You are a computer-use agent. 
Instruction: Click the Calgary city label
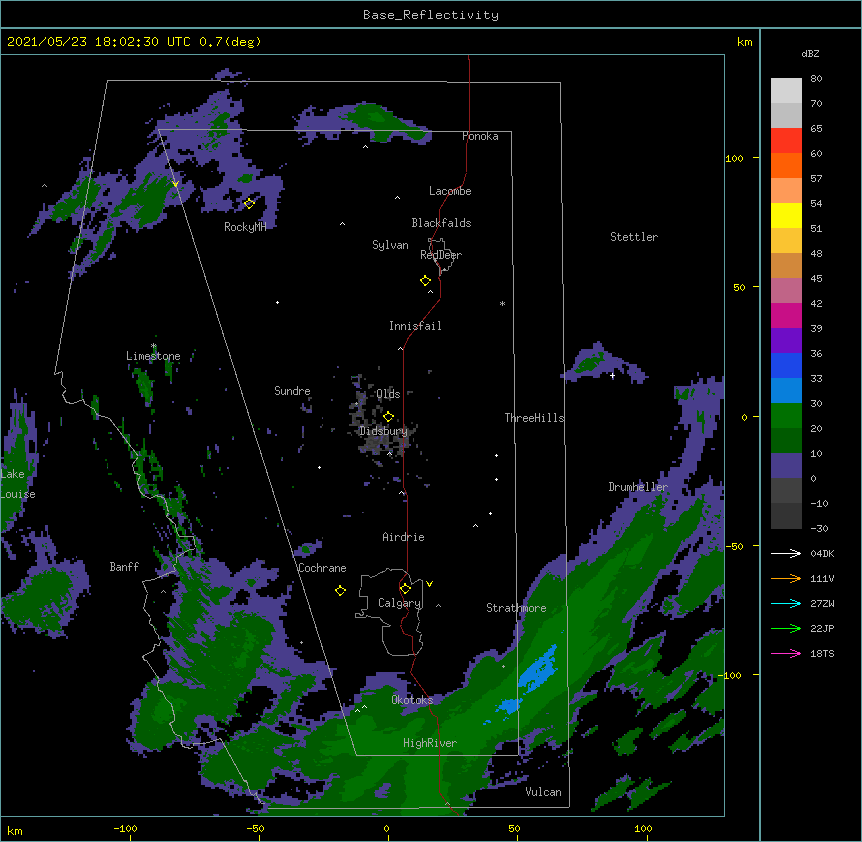(399, 603)
